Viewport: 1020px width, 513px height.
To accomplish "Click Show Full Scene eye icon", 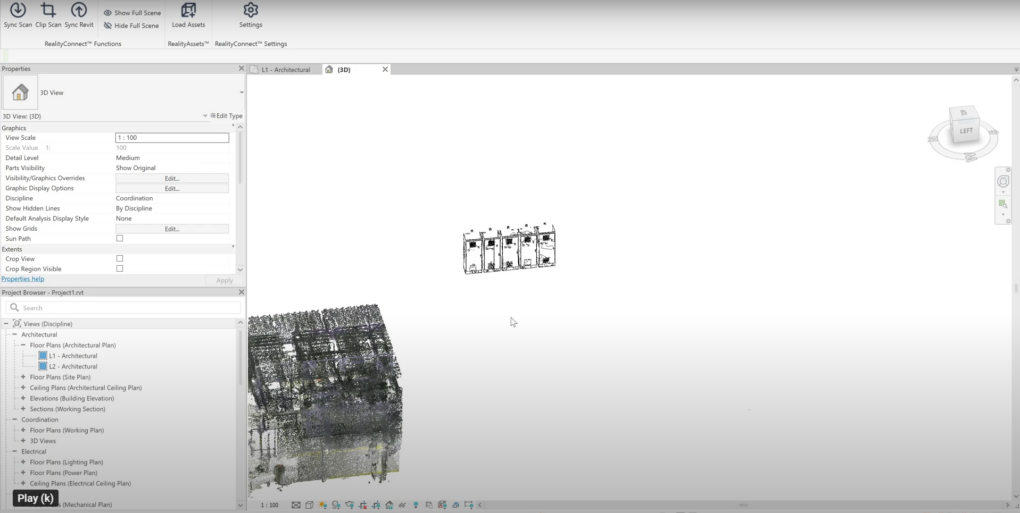I will [x=108, y=13].
